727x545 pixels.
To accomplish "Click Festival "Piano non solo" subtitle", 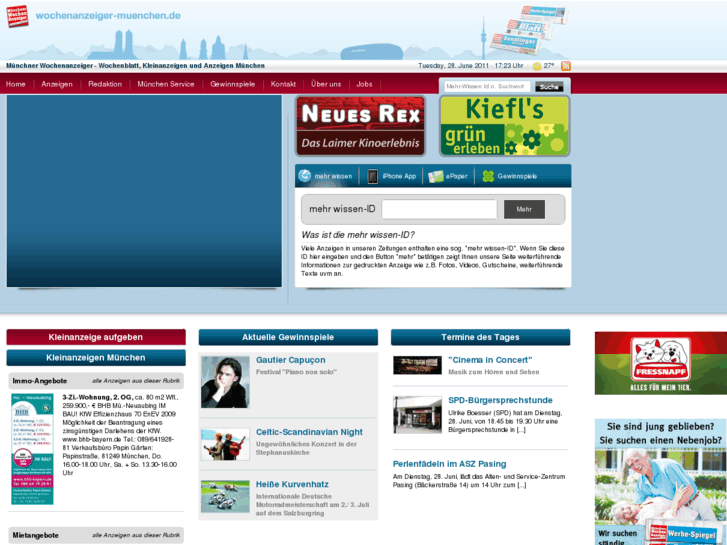I will (x=296, y=372).
